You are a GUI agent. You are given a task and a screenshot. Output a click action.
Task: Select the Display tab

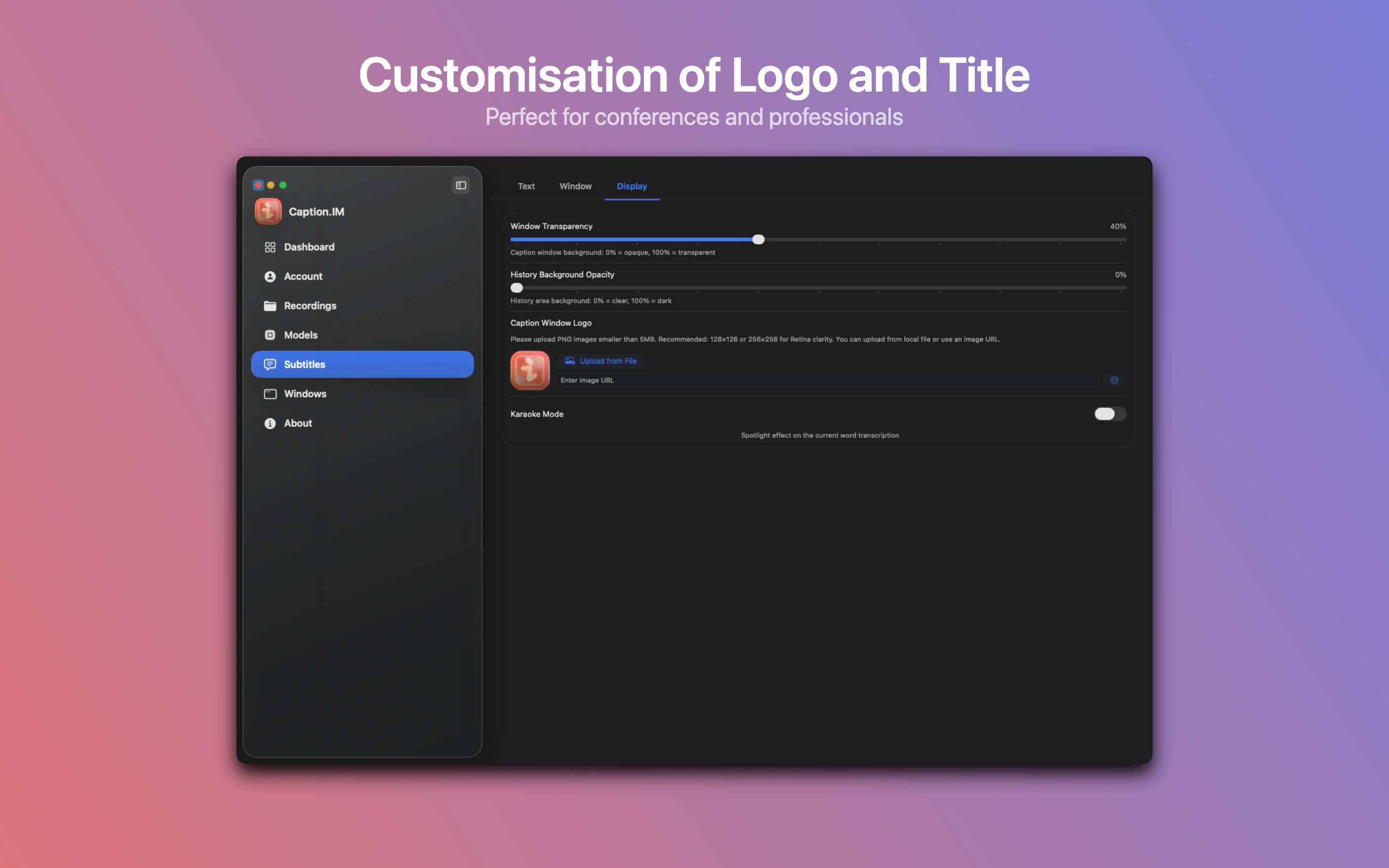(x=631, y=186)
